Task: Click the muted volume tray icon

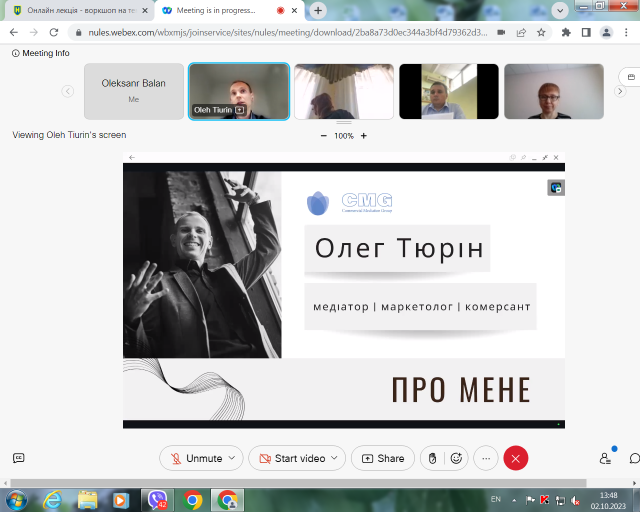Action: [x=576, y=500]
